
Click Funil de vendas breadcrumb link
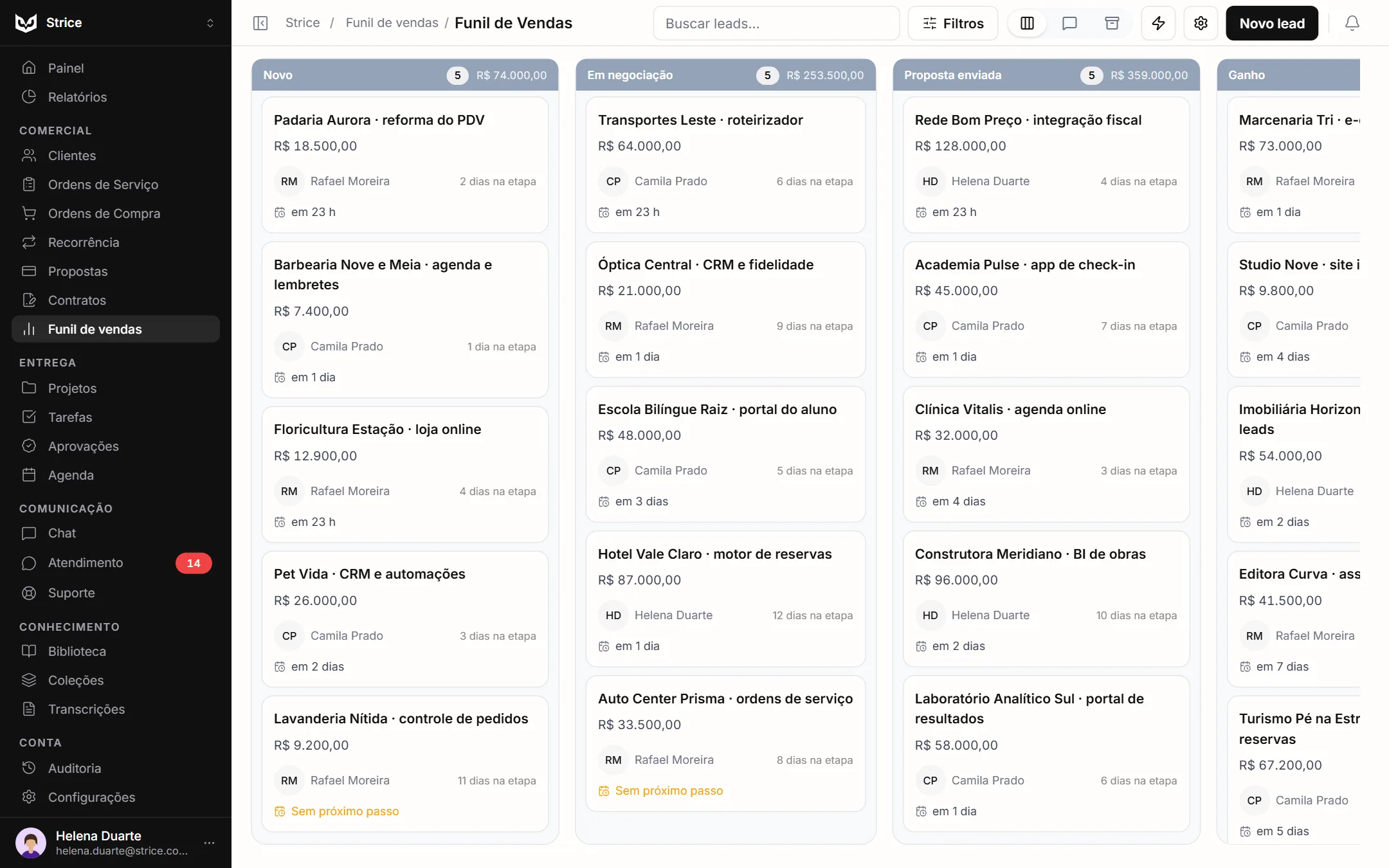[392, 23]
